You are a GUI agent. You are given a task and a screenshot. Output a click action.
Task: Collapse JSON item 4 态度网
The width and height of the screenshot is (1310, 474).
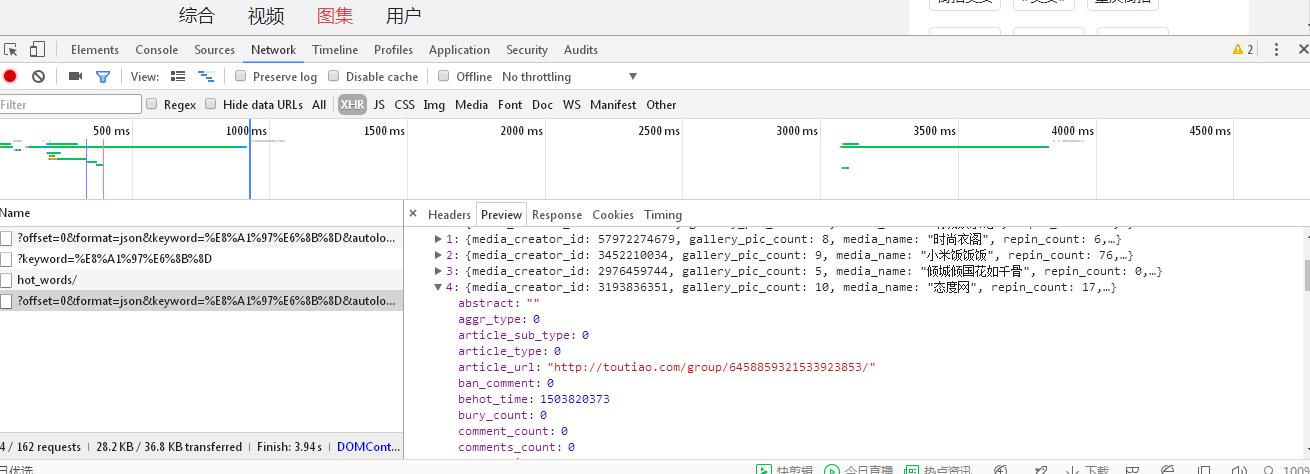click(438, 287)
